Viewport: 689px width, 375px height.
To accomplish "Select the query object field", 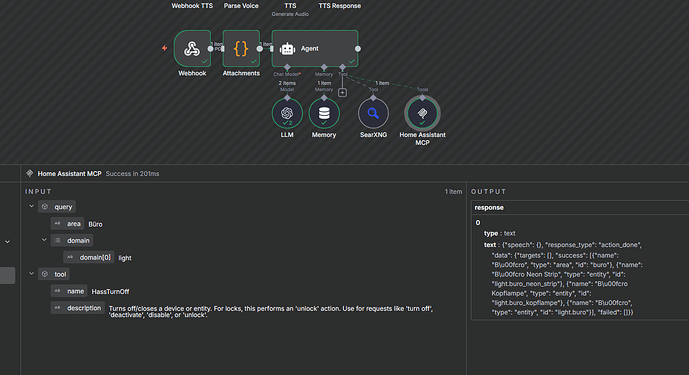I will 57,207.
